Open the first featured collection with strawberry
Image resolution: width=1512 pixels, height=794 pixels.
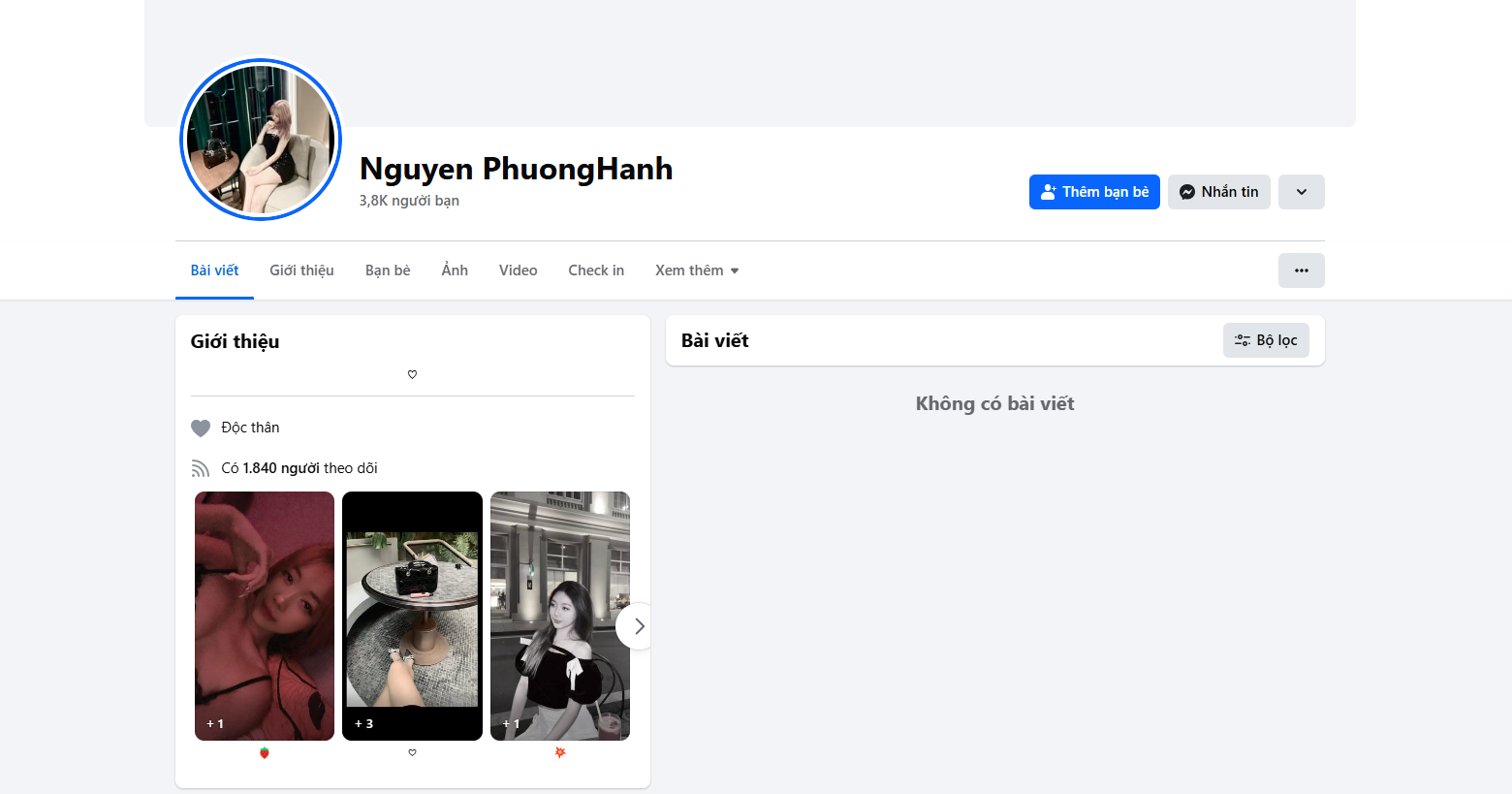pos(265,616)
